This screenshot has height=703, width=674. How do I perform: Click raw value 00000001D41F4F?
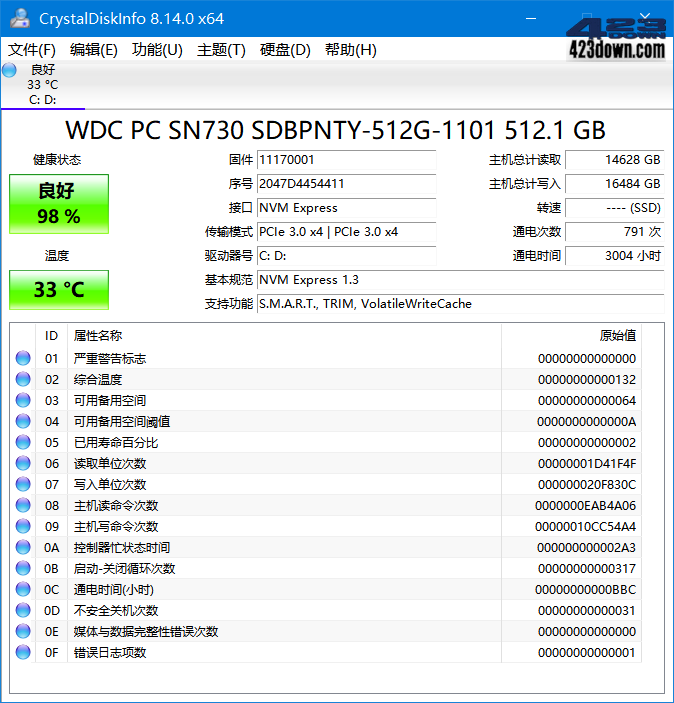click(x=587, y=464)
